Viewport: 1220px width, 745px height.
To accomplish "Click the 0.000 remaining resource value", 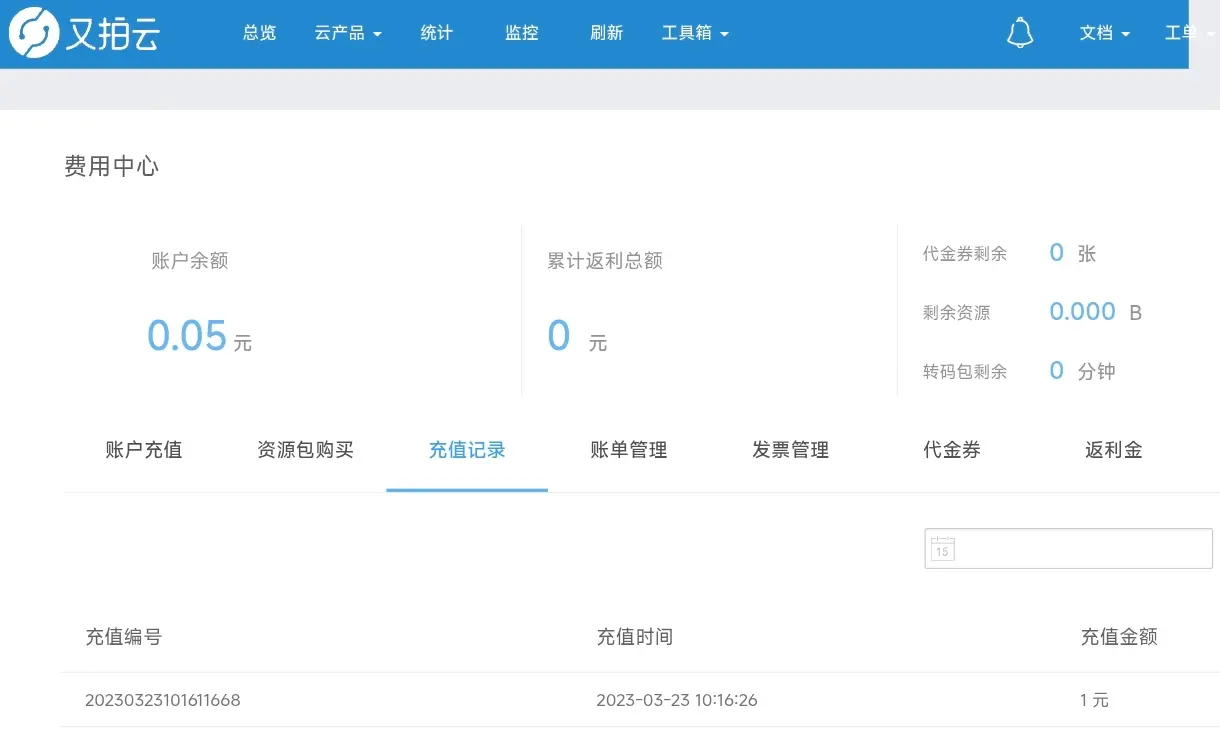I will point(1082,312).
